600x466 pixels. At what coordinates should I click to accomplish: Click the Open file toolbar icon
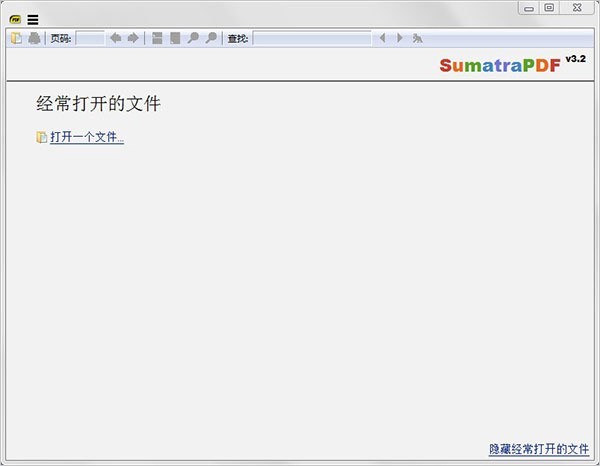tap(16, 38)
